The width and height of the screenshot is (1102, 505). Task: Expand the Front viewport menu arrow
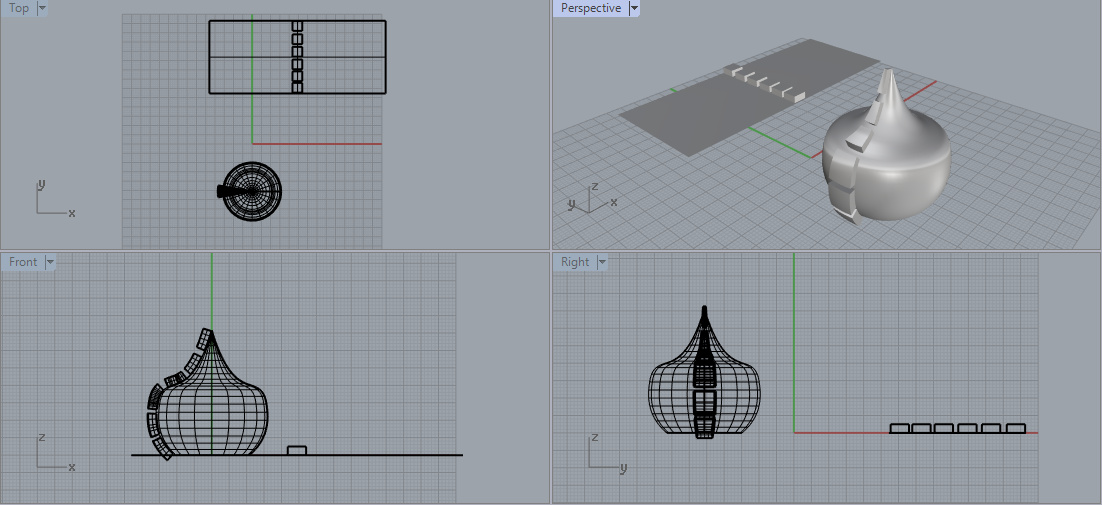[x=50, y=263]
